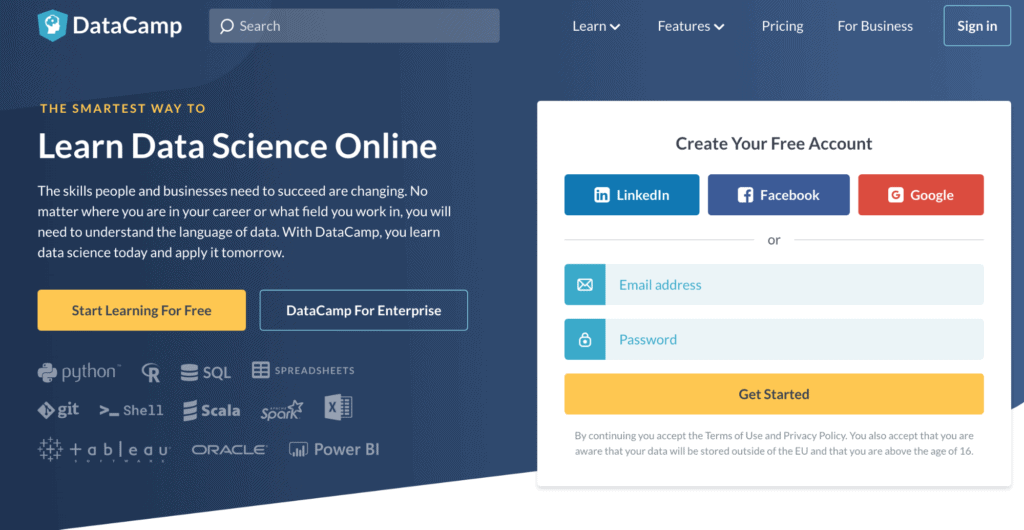1024x530 pixels.
Task: Click the Sign in button
Action: pos(977,26)
